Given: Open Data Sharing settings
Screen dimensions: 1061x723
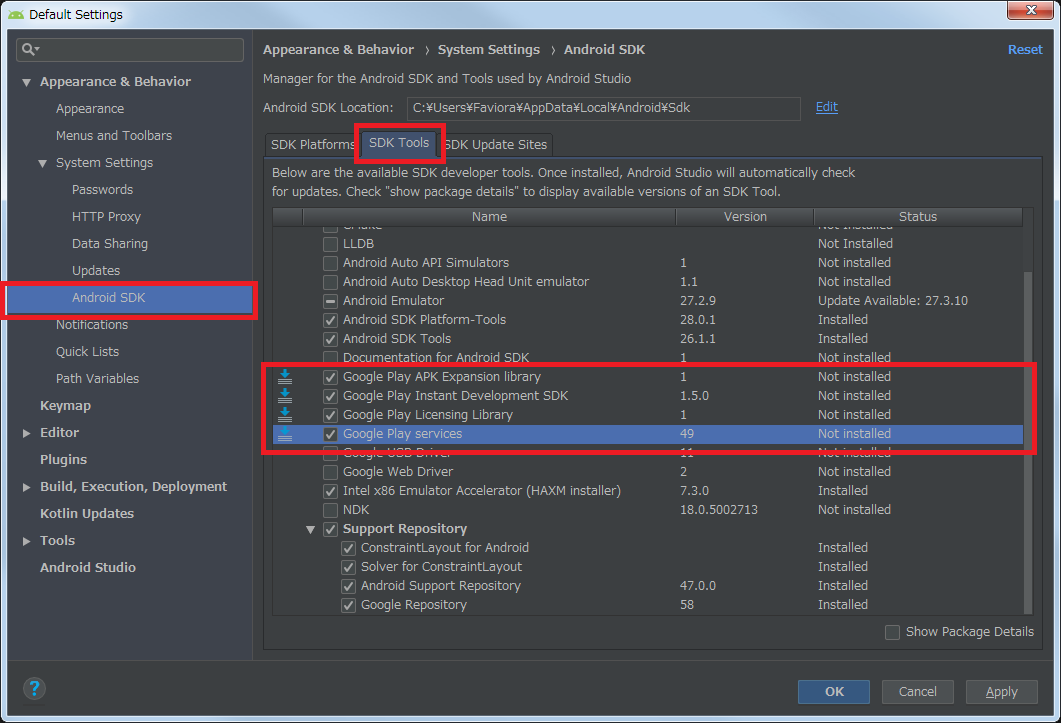Looking at the screenshot, I should coord(110,244).
